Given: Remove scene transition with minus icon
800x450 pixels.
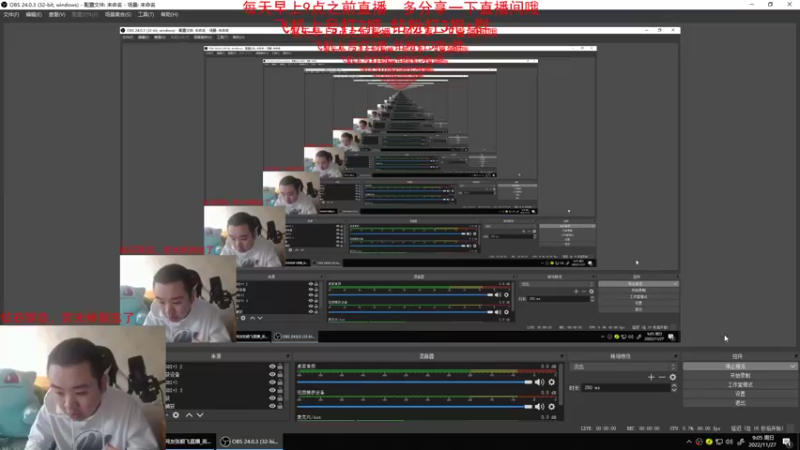Looking at the screenshot, I should click(662, 377).
